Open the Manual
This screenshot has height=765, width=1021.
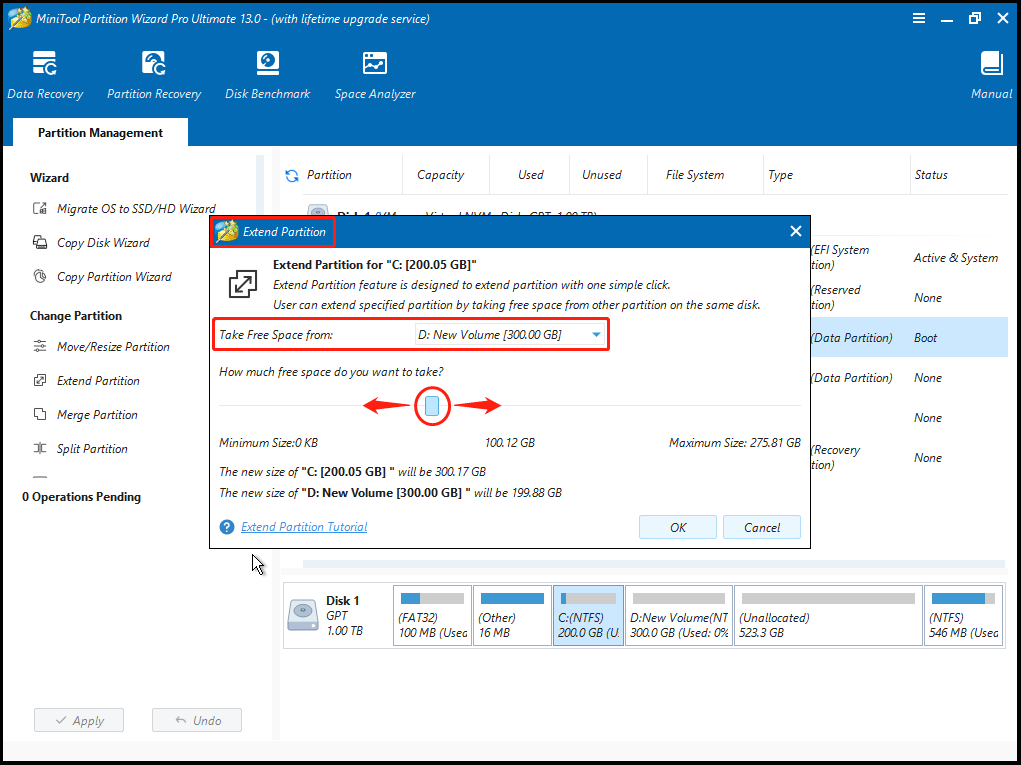(992, 76)
